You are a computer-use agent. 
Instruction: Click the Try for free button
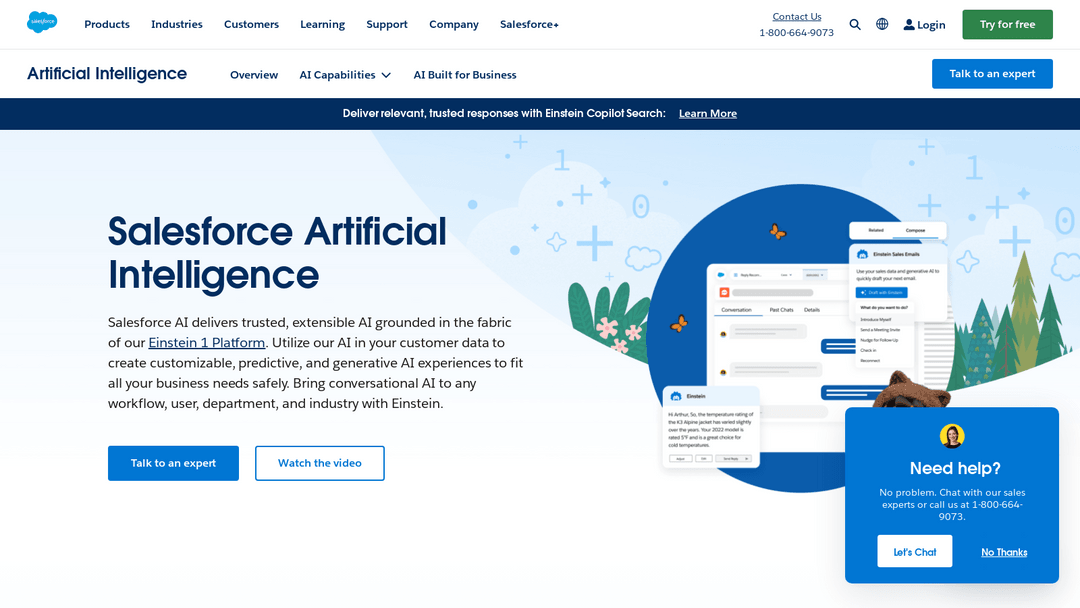1007,24
